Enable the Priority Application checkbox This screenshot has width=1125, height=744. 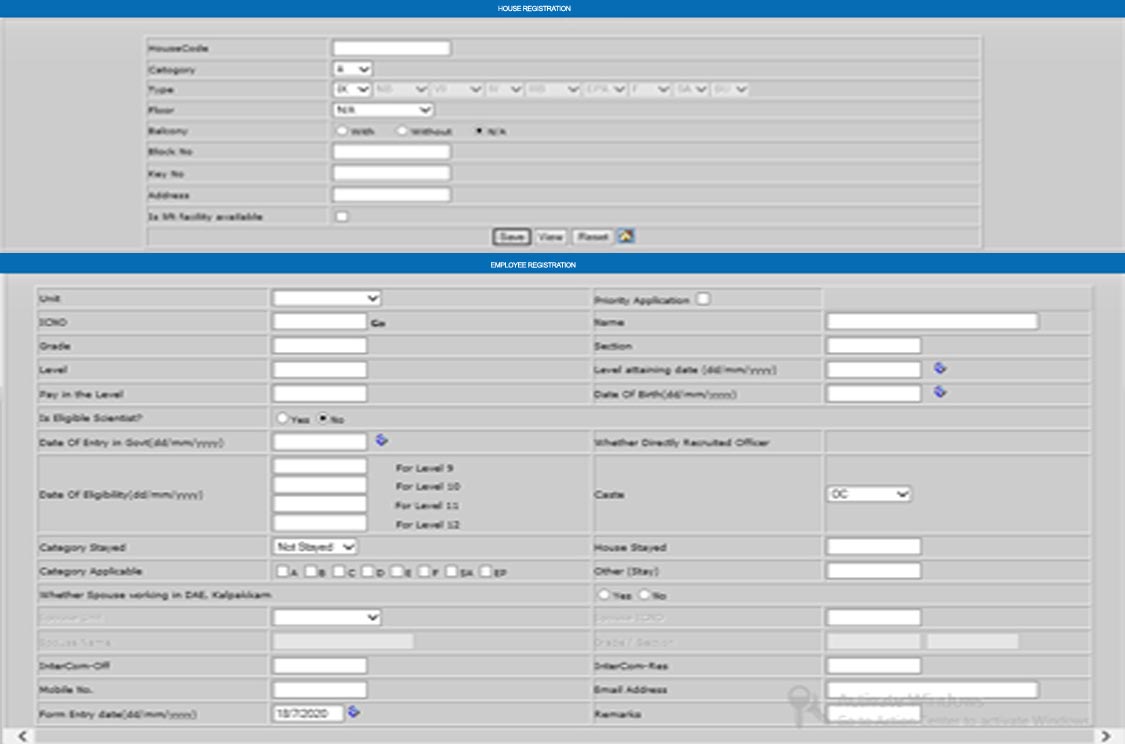coord(704,299)
